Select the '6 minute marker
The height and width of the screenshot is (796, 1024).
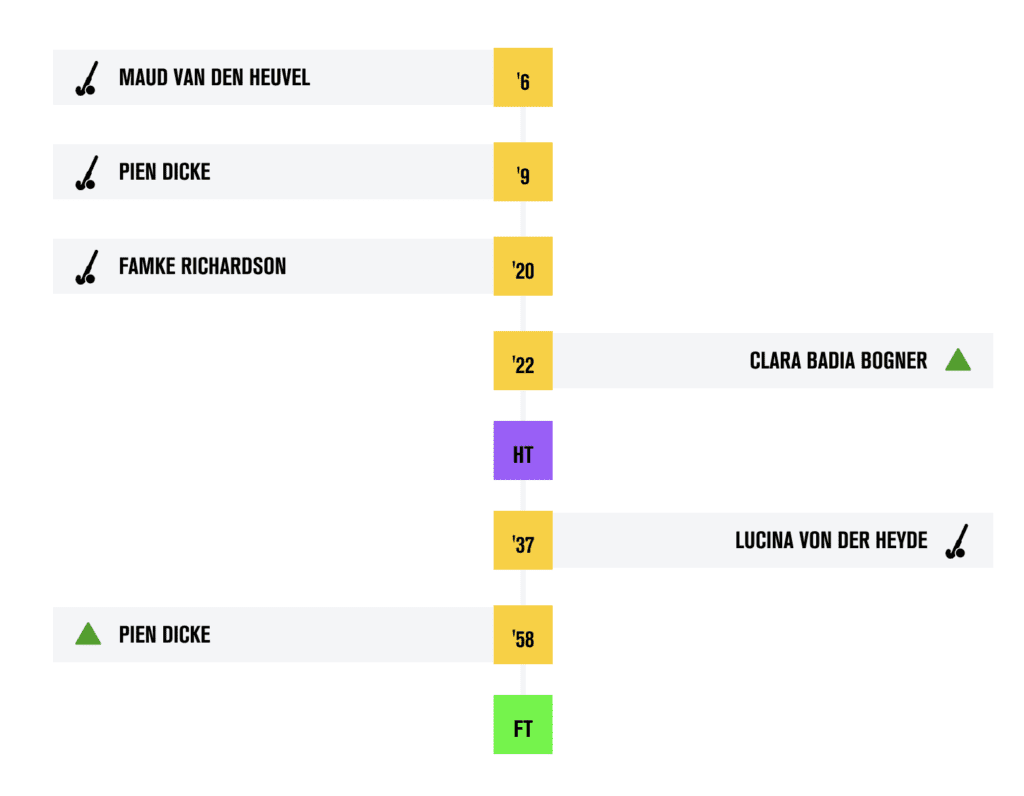(523, 78)
